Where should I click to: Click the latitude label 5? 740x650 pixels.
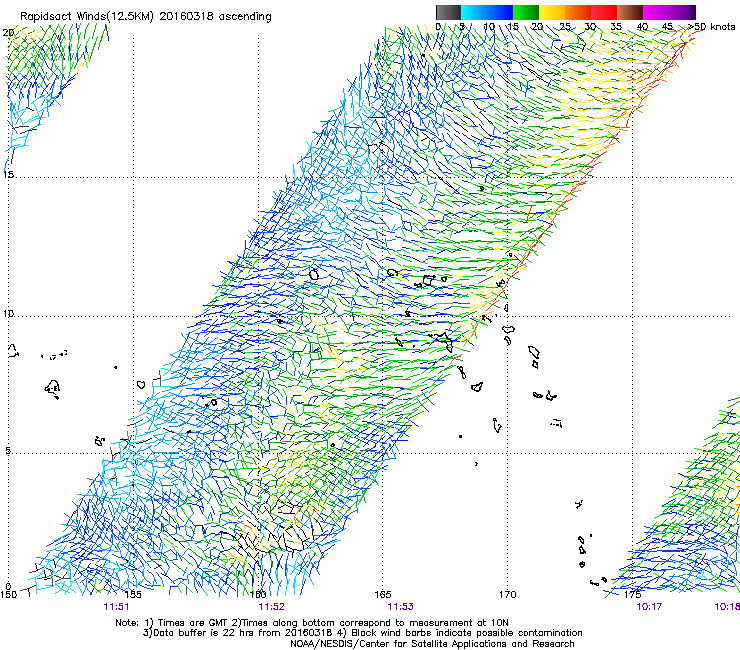[8, 451]
